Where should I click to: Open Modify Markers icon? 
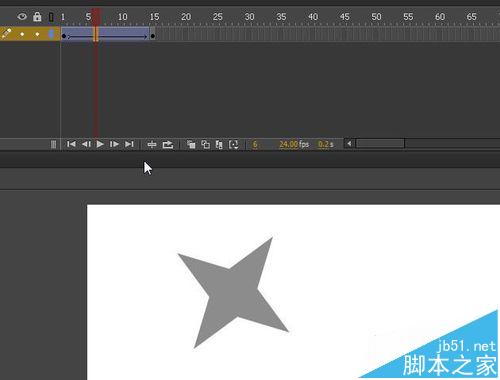click(x=234, y=144)
